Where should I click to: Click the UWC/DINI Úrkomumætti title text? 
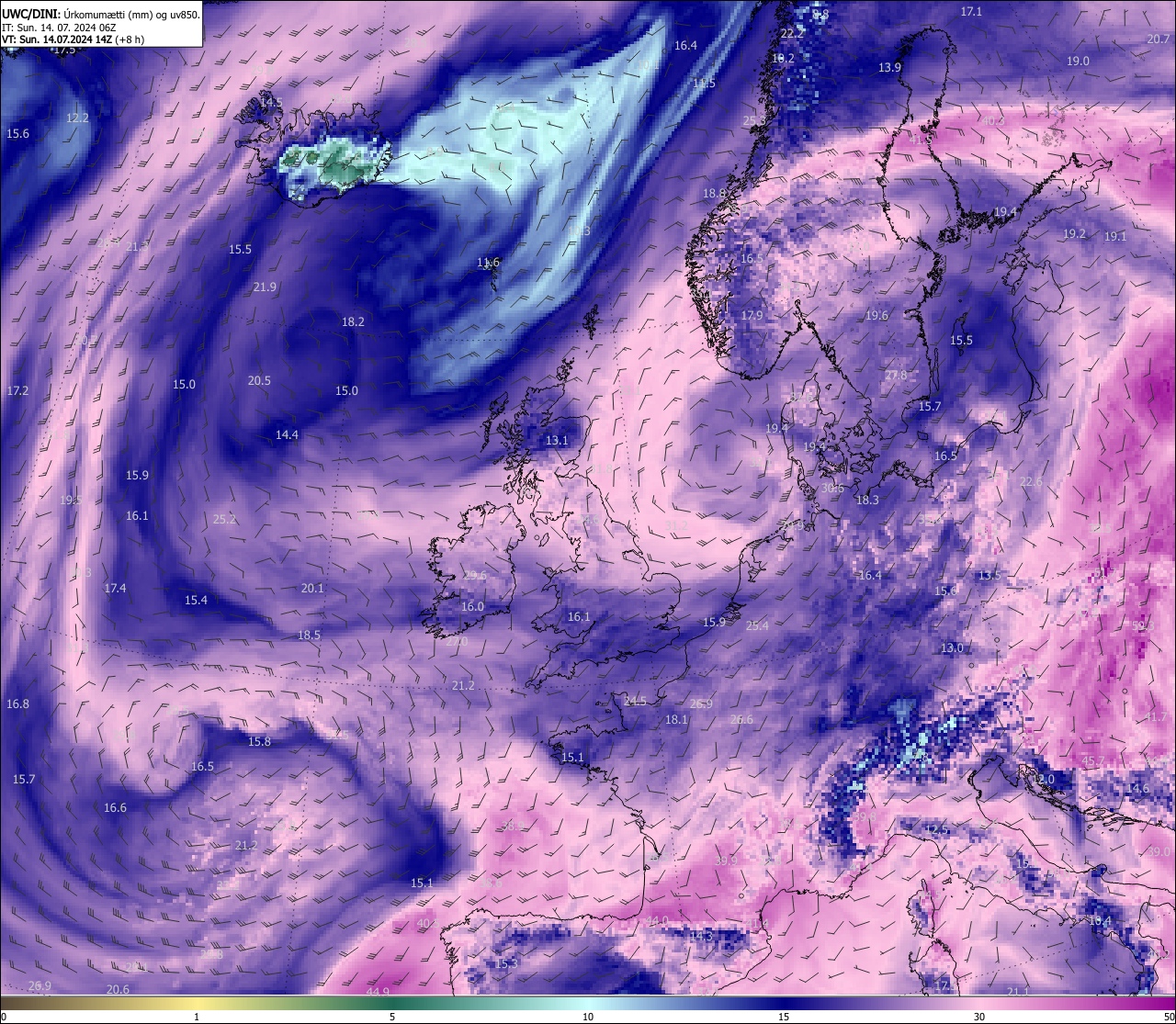(101, 15)
